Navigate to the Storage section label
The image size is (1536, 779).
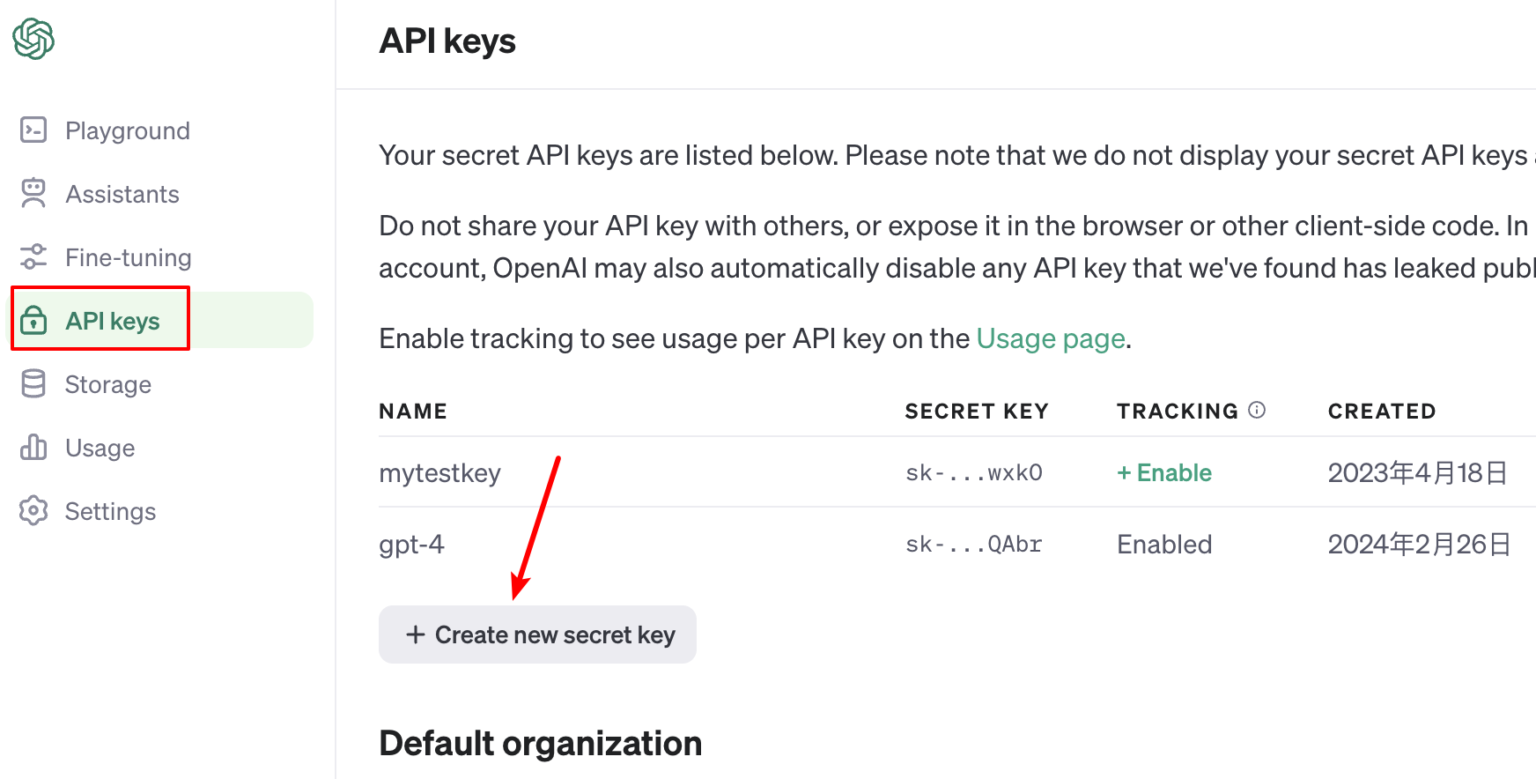pyautogui.click(x=108, y=385)
